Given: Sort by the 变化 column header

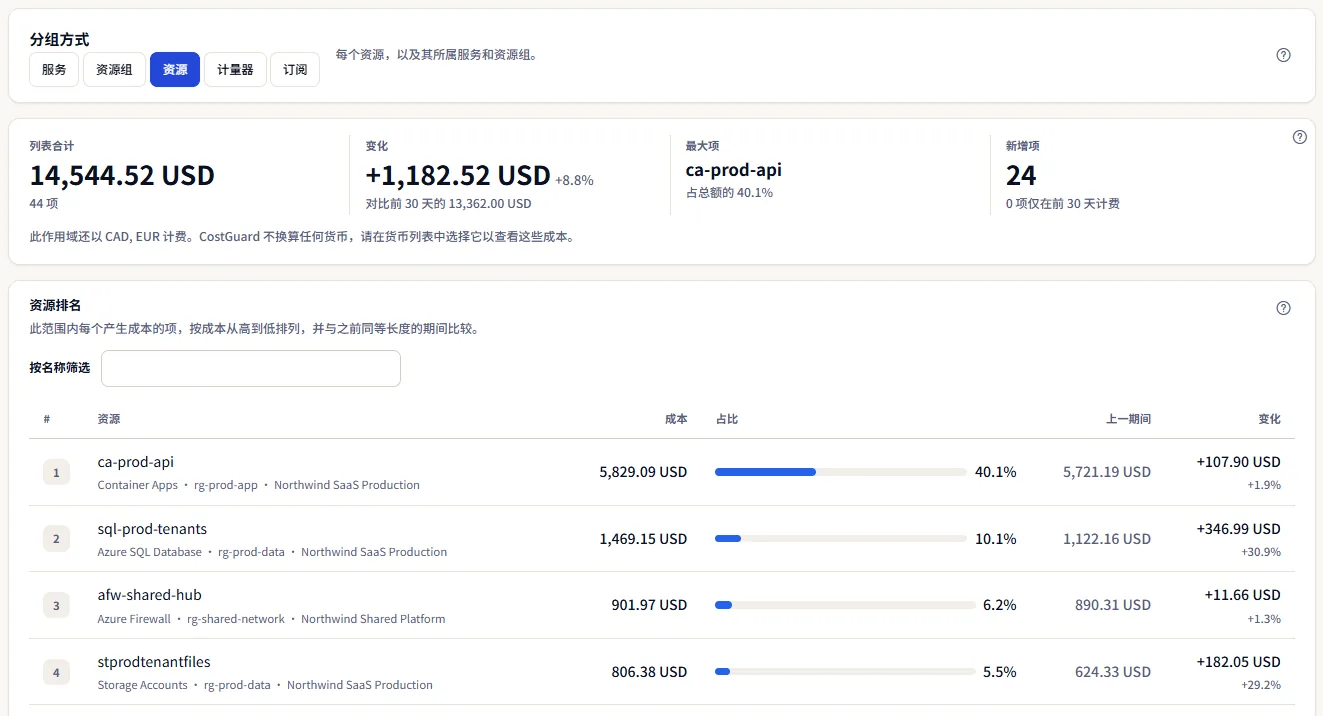Looking at the screenshot, I should point(1269,419).
